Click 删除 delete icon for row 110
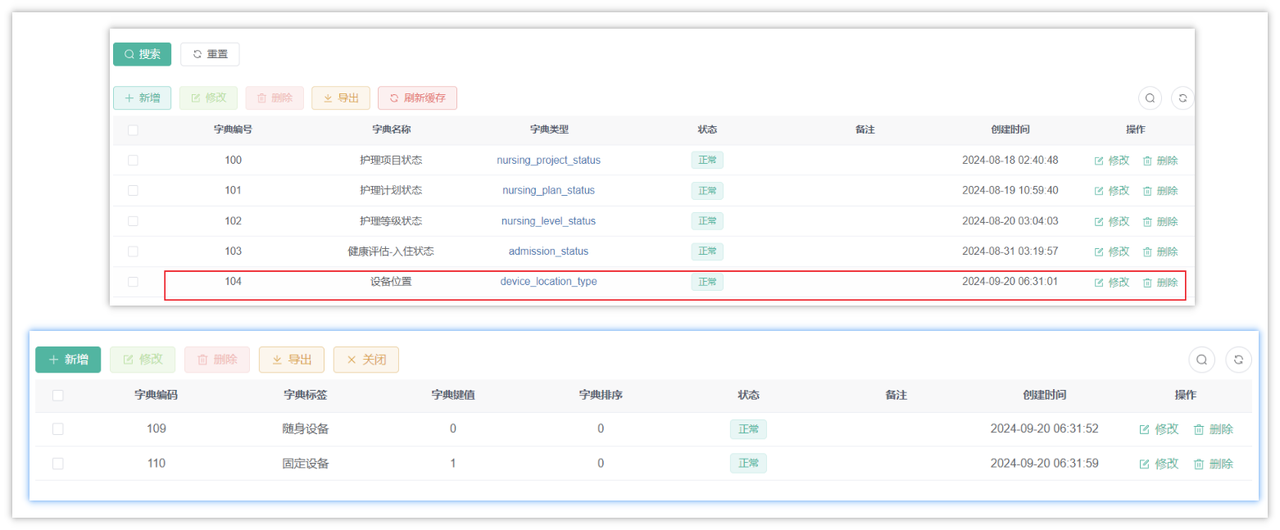This screenshot has height=530, width=1280. pos(1213,463)
